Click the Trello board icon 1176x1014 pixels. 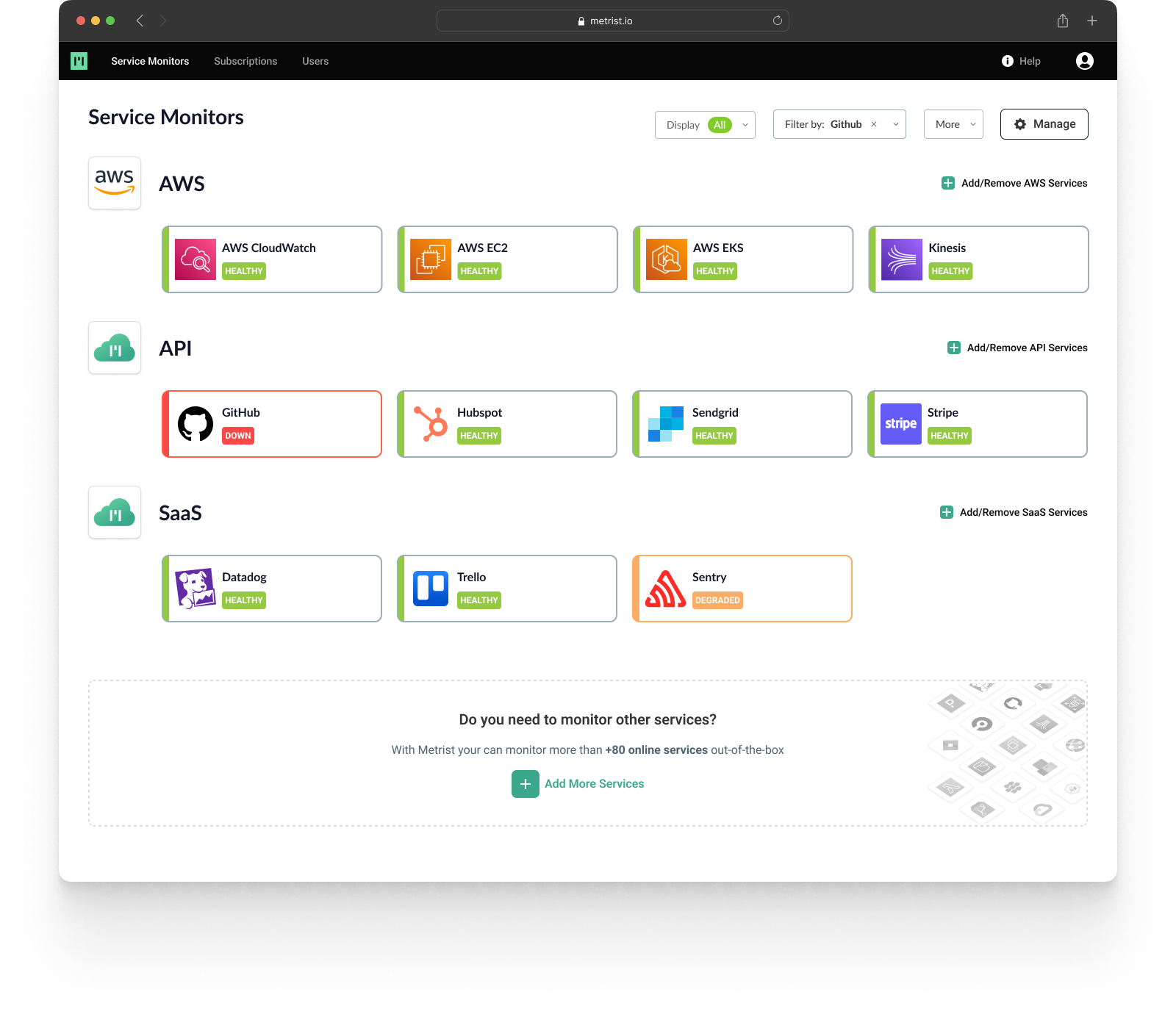[431, 589]
